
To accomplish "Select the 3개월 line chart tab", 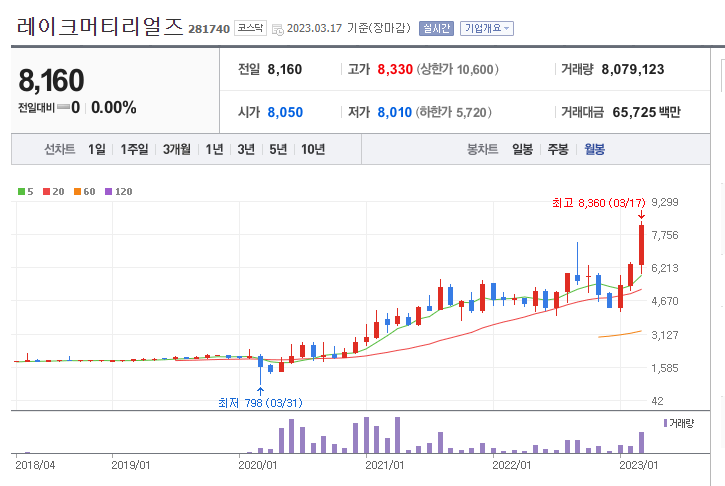I will click(177, 149).
